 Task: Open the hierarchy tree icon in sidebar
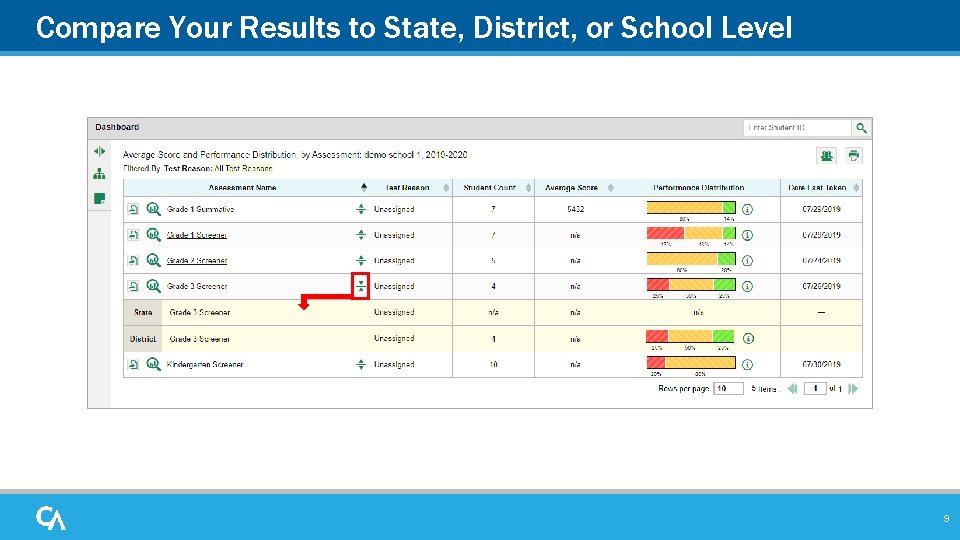click(x=99, y=174)
